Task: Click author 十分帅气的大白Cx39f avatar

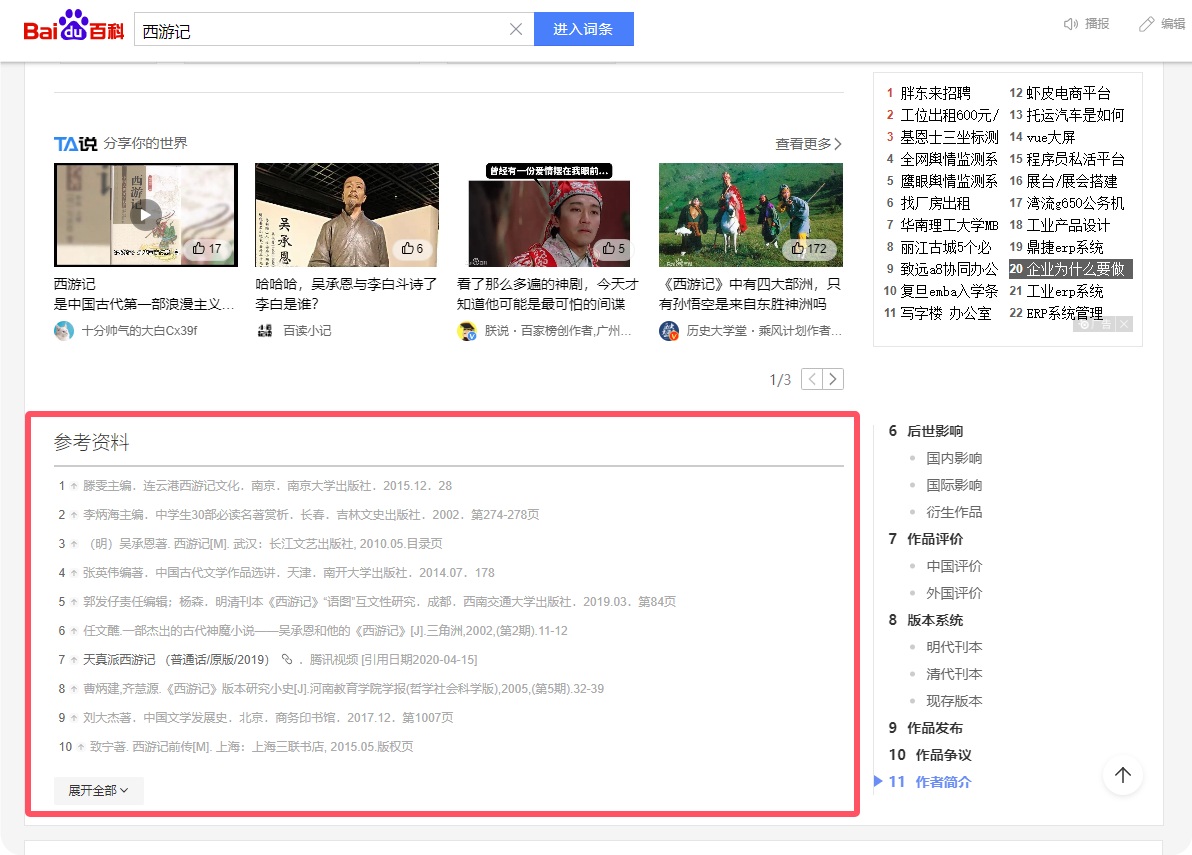Action: (64, 331)
